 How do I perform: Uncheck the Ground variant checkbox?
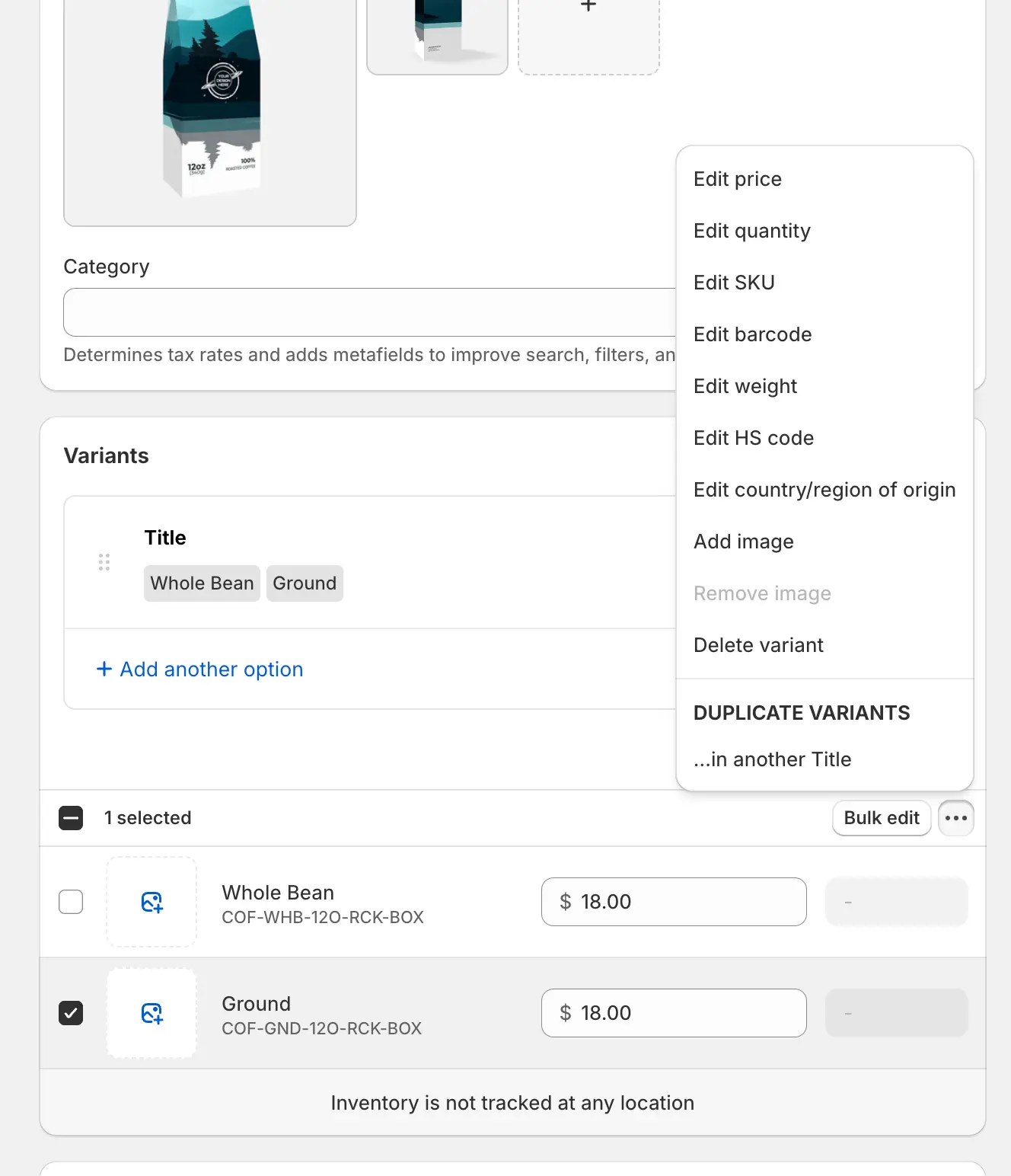pyautogui.click(x=71, y=1013)
